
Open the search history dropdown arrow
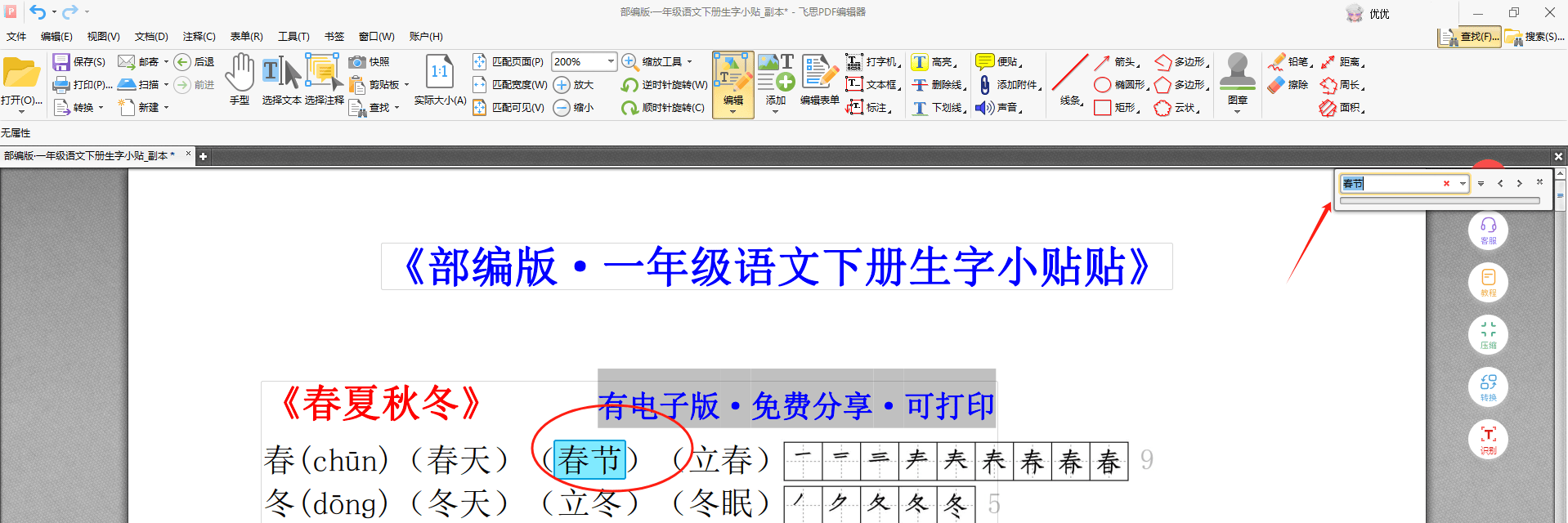[1463, 184]
